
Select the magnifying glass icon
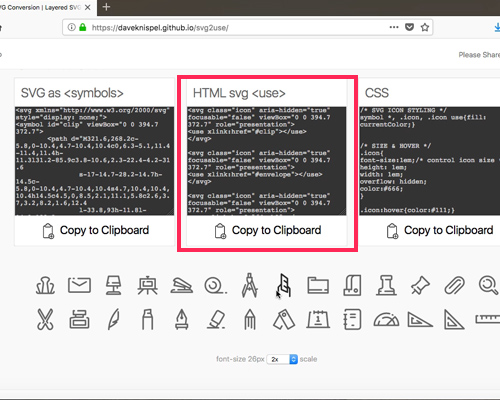pyautogui.click(x=488, y=286)
